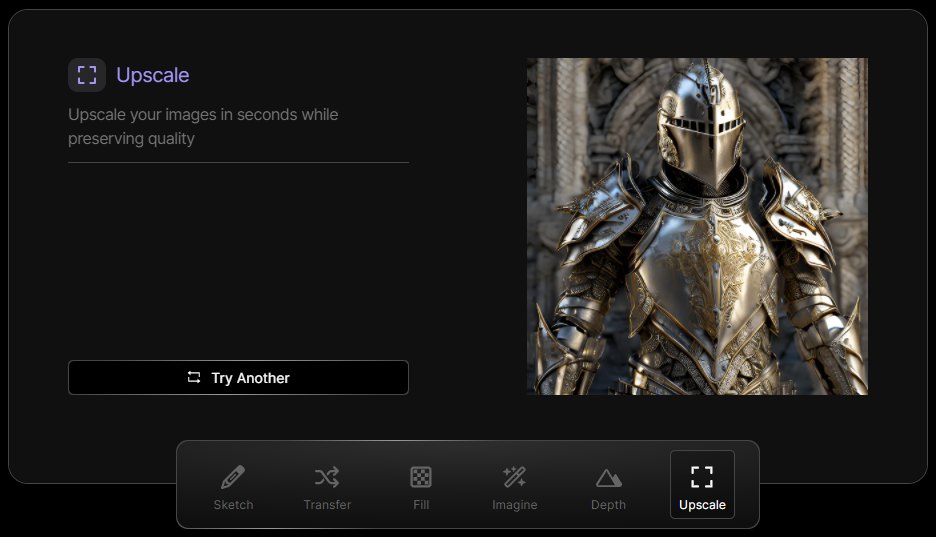The image size is (936, 537).
Task: Click the Try Another button
Action: (238, 378)
